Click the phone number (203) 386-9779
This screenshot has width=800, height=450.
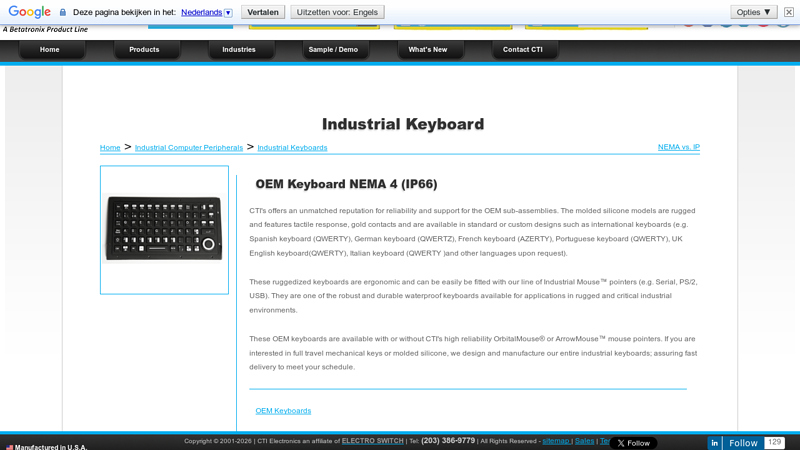[x=448, y=440]
